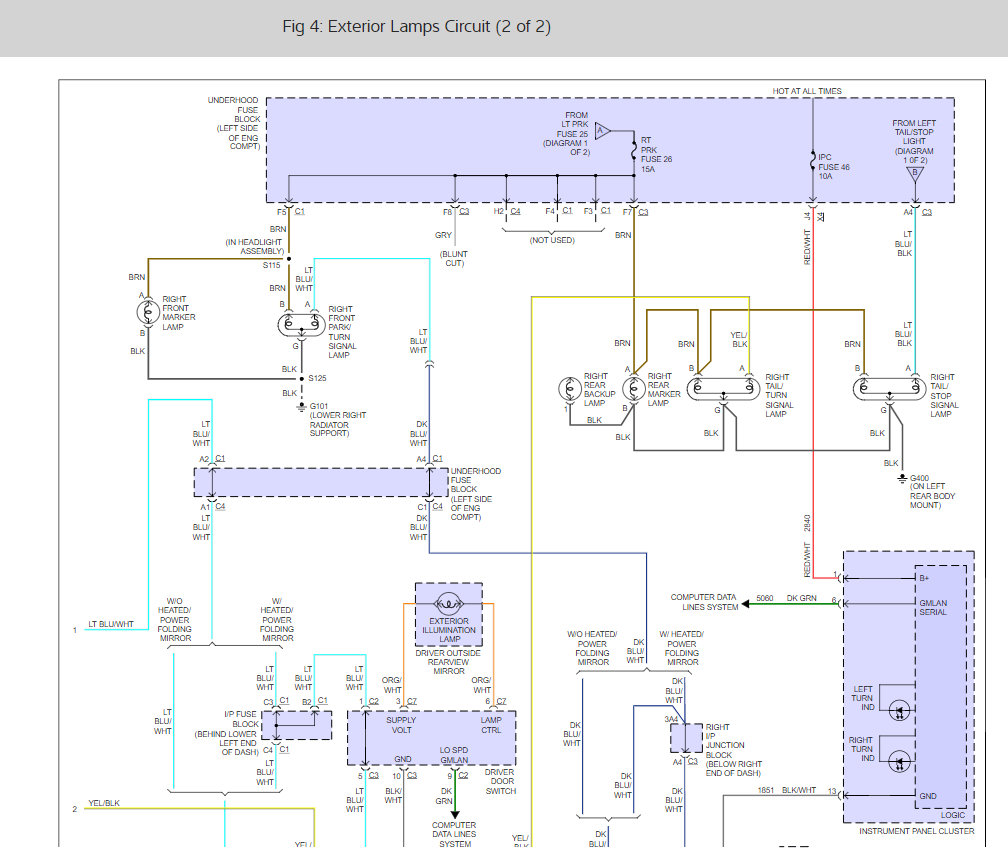Click the right front marker lamp symbol
This screenshot has height=860, width=1008.
pos(148,313)
